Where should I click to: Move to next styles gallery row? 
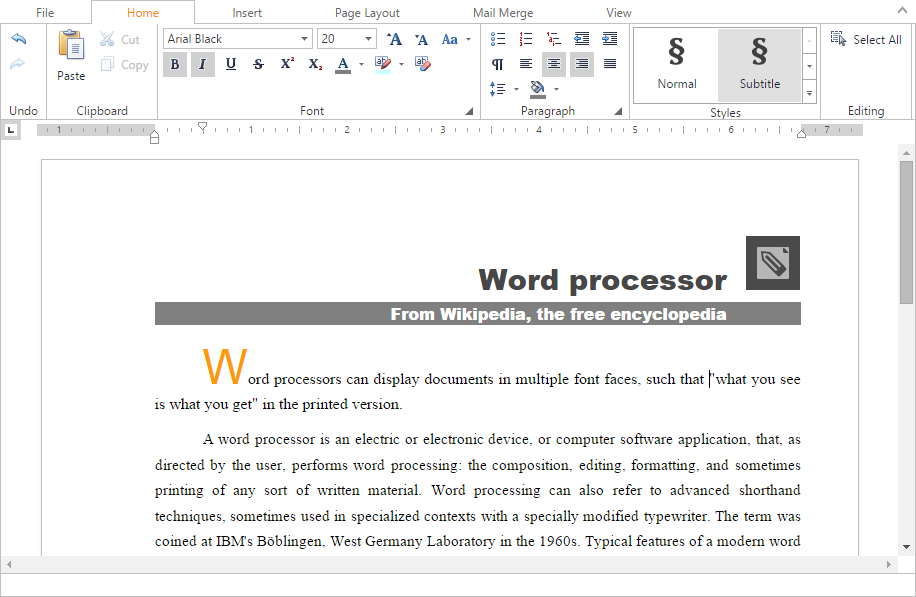click(x=809, y=67)
